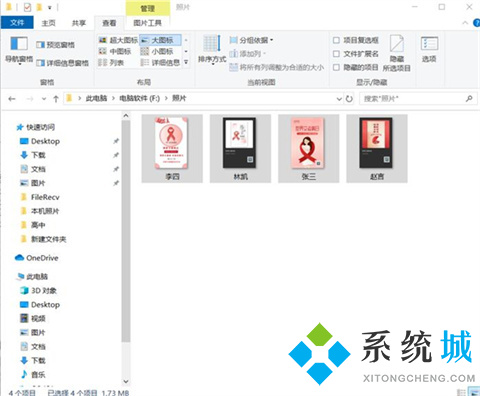This screenshot has height=396, width=480.
Task: Choose 中图标 layout
Action: tap(115, 51)
